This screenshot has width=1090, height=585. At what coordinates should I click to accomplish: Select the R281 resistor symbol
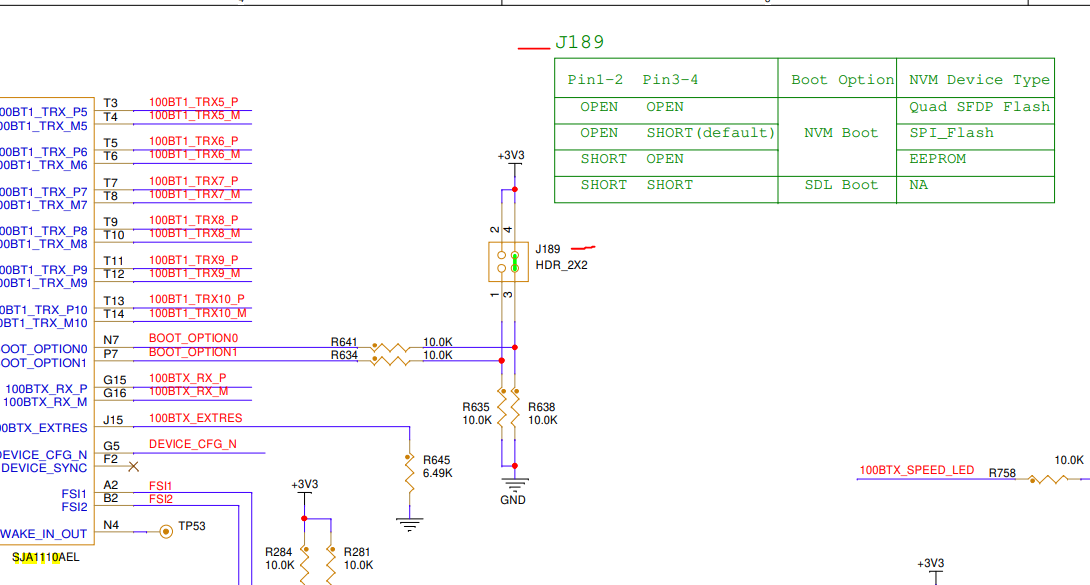coord(331,565)
